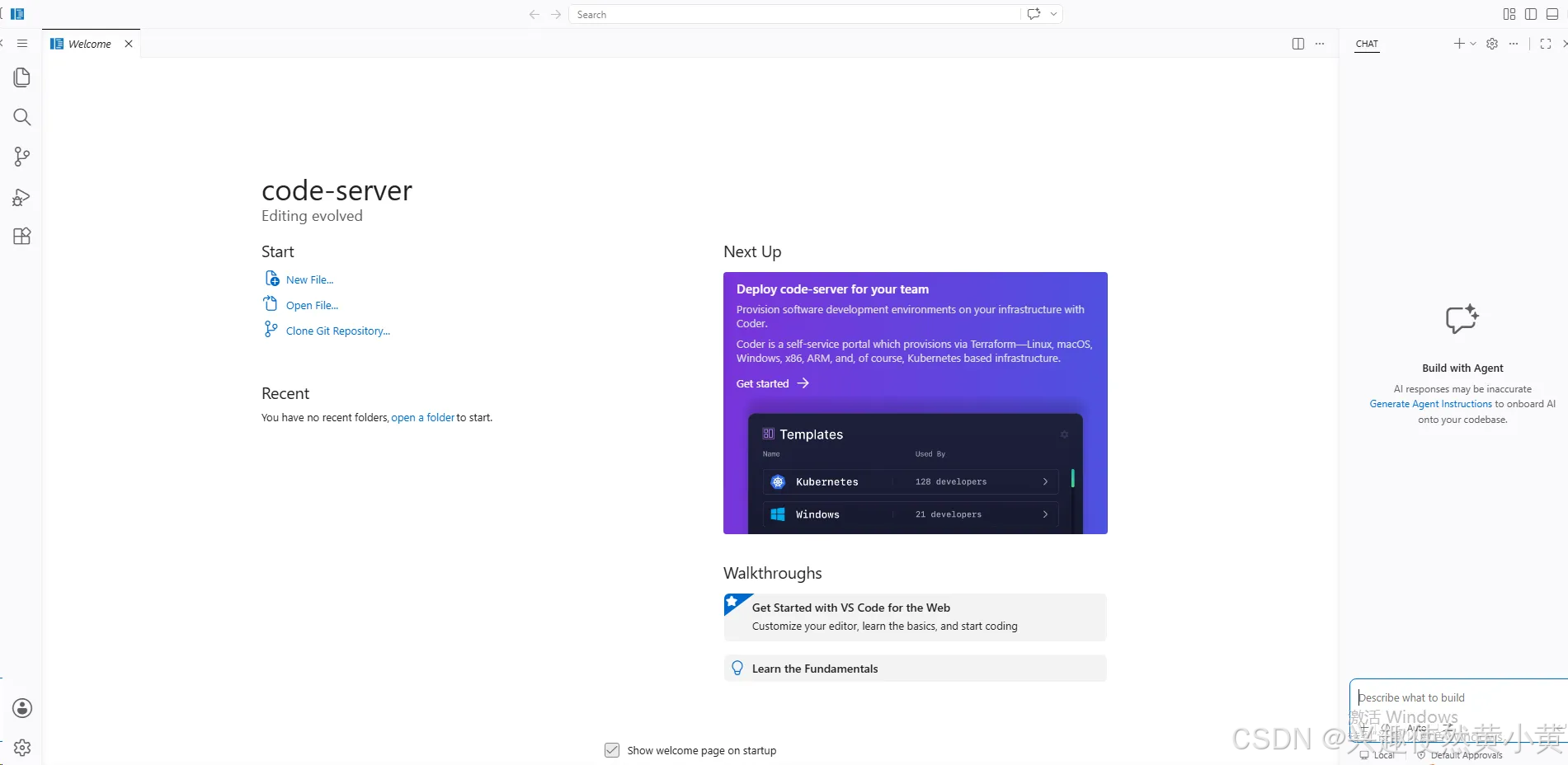
Task: Open the Local session target dropdown
Action: [x=1377, y=755]
